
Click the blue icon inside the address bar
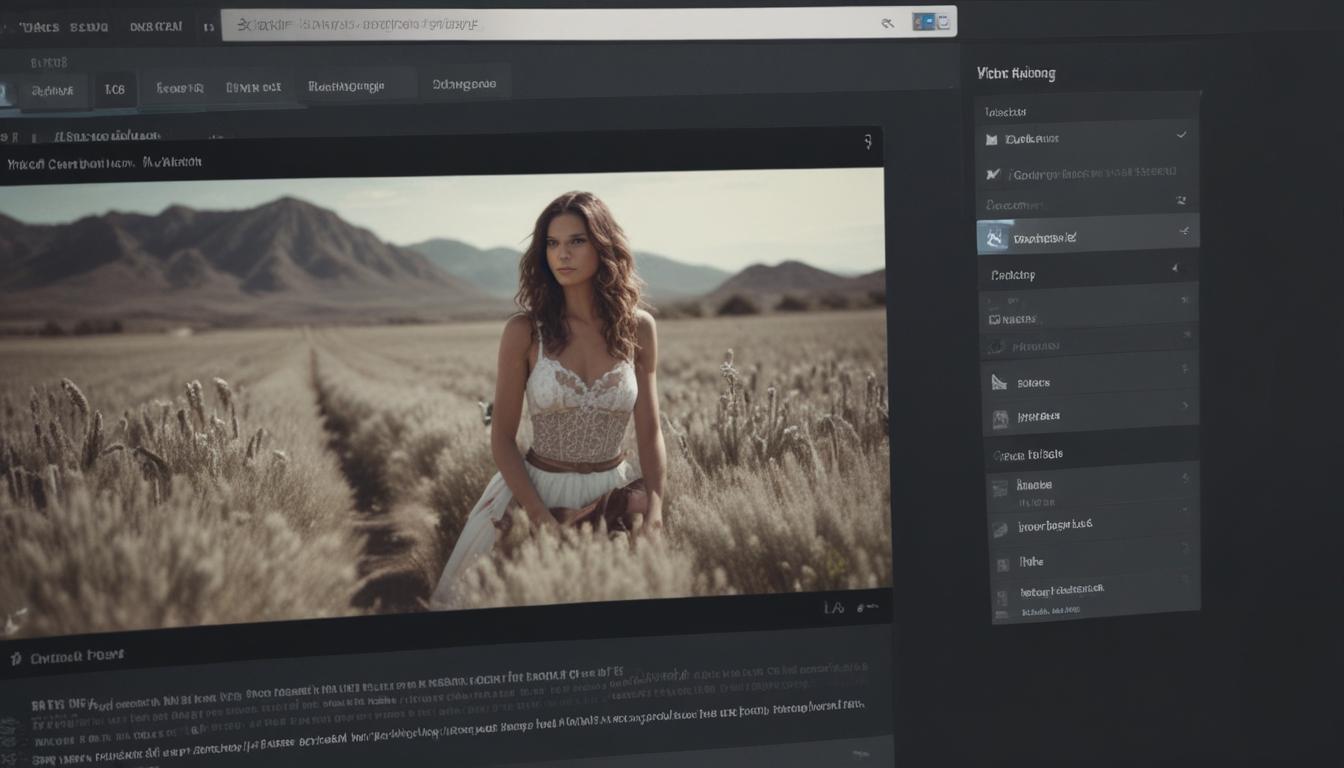922,22
